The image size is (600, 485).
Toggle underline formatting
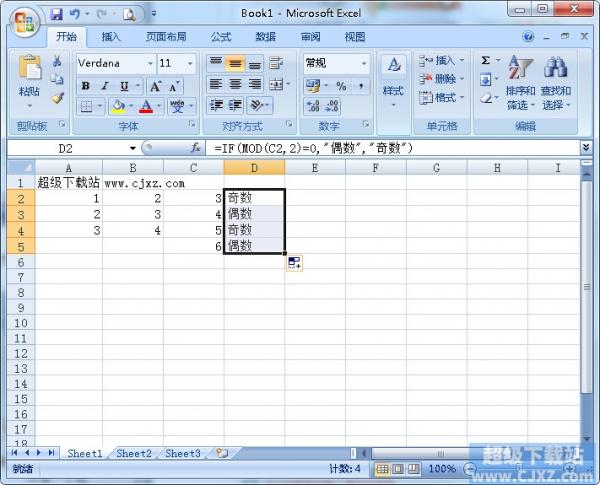click(x=124, y=86)
